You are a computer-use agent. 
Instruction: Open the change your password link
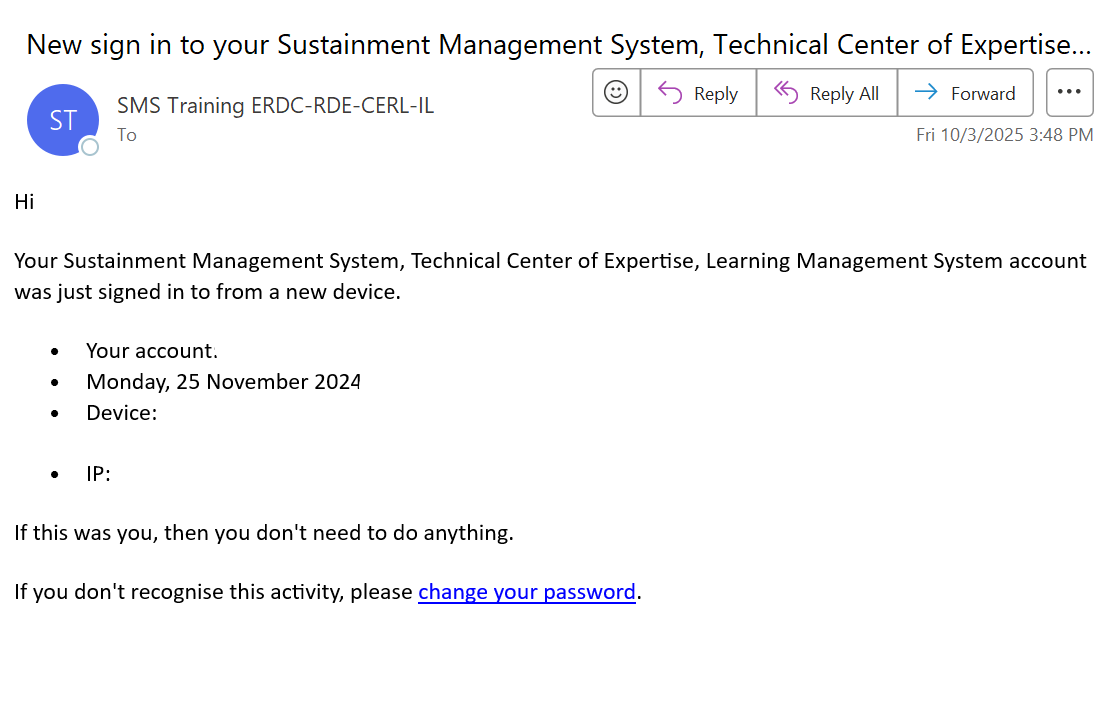click(x=527, y=592)
